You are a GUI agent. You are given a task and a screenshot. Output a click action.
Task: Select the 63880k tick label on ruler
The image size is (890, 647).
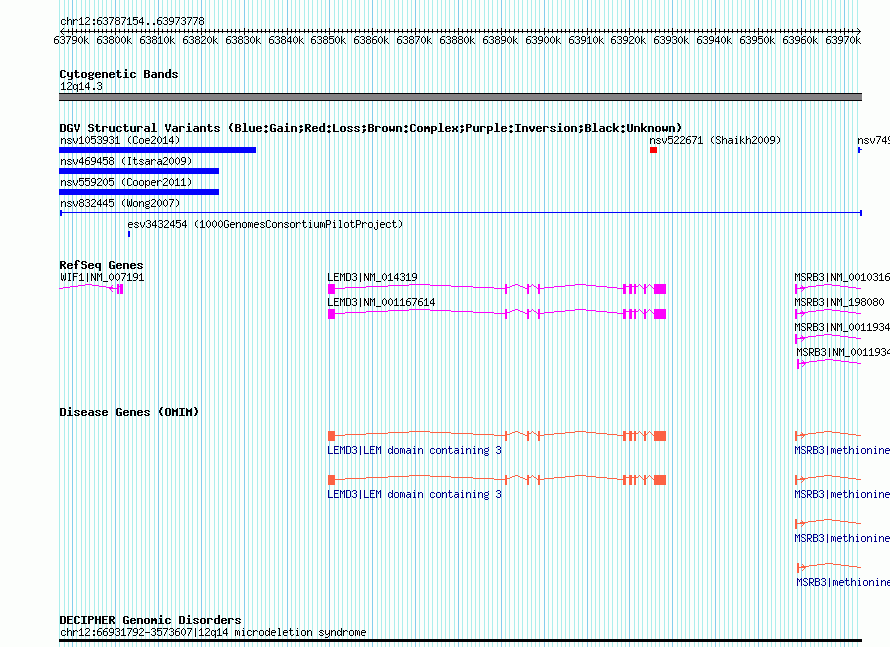click(457, 40)
